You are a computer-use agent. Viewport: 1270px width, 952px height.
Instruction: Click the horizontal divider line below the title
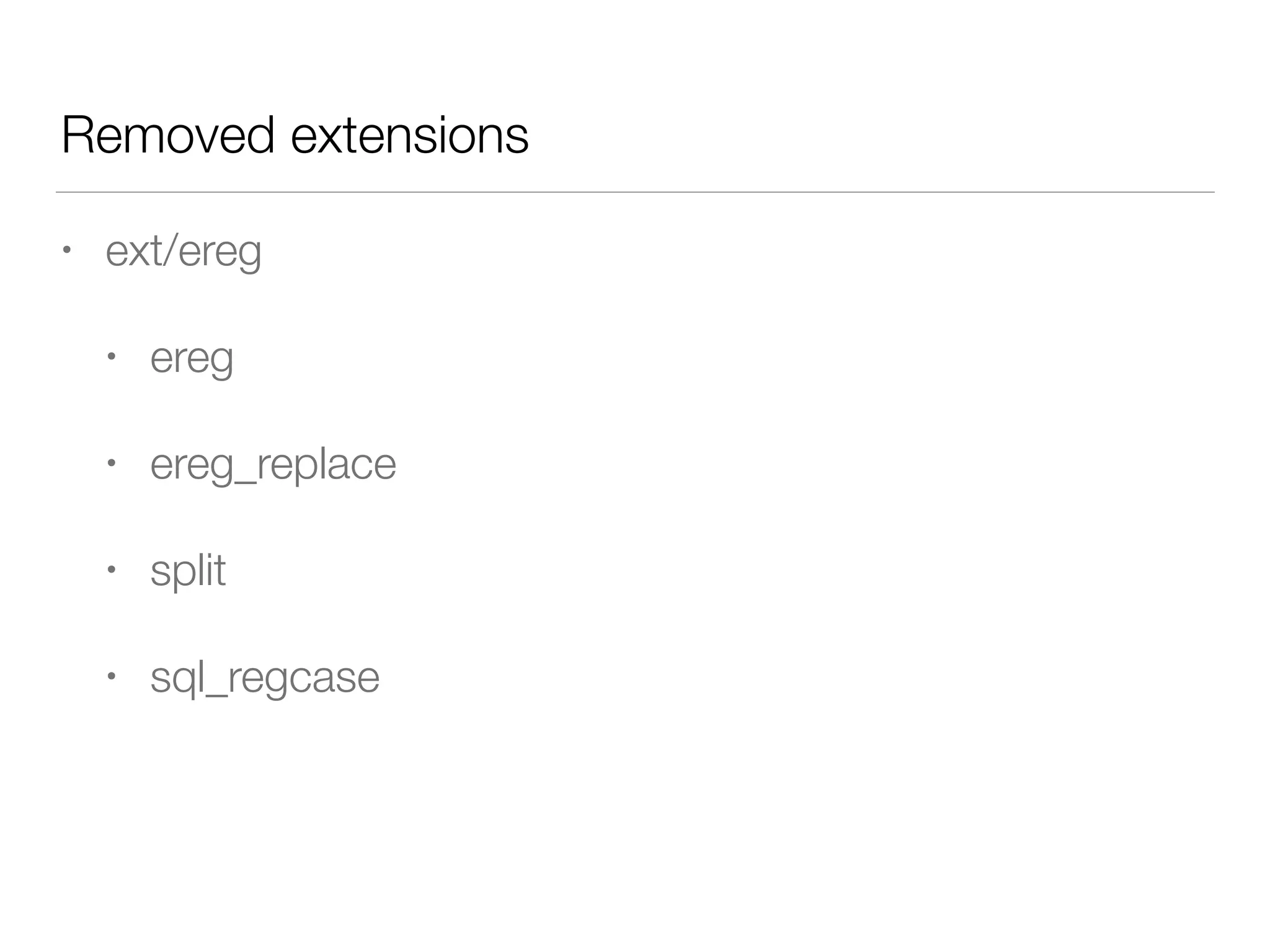(635, 192)
